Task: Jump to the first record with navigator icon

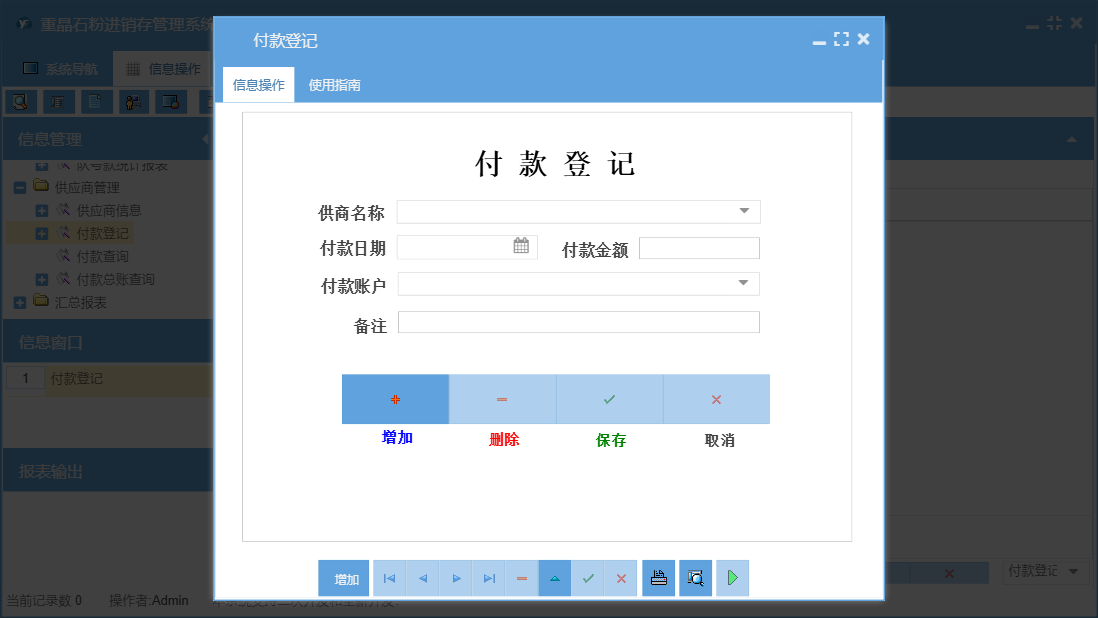Action: (389, 578)
